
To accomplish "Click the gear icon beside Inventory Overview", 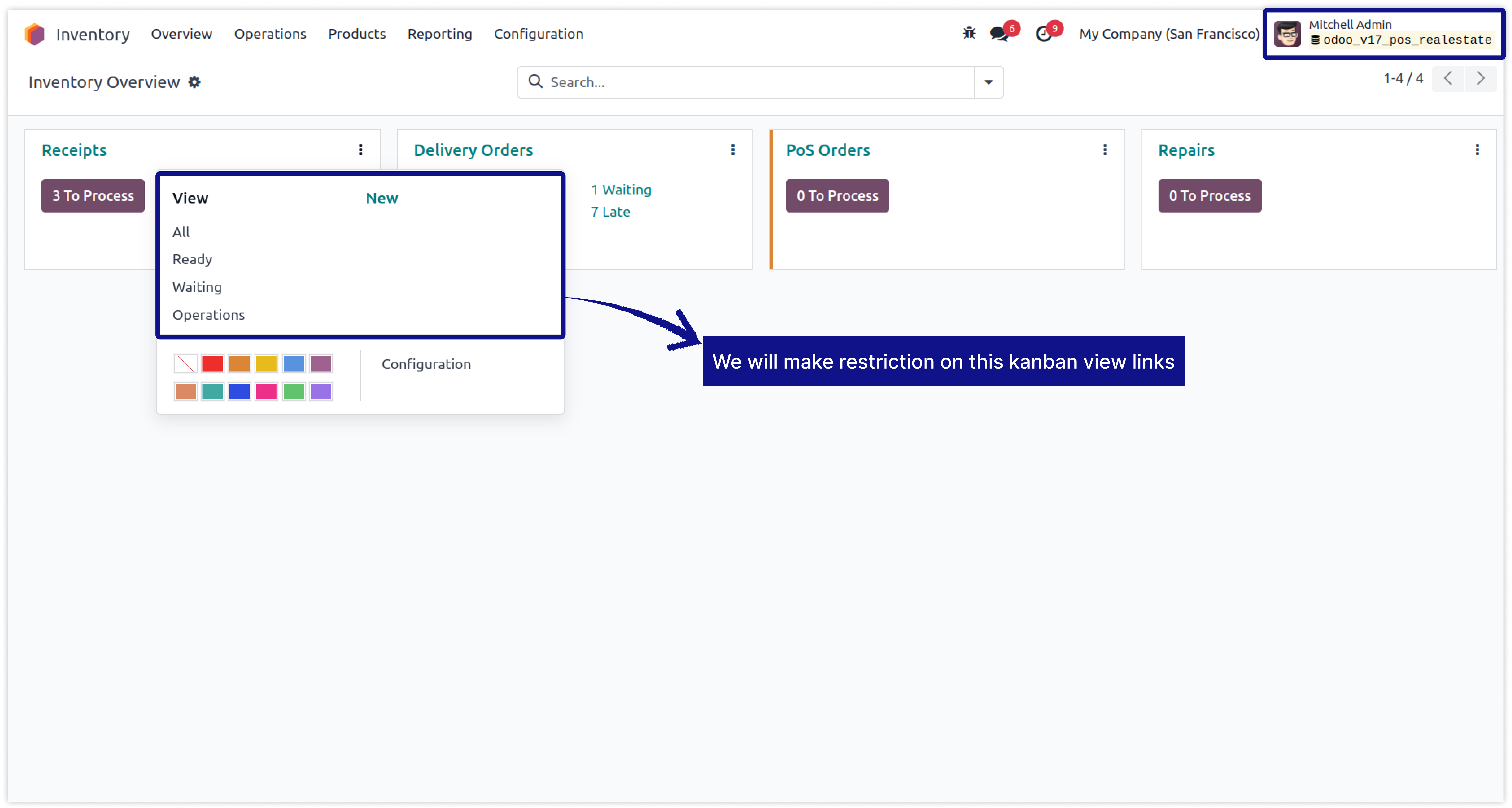I will [x=194, y=82].
